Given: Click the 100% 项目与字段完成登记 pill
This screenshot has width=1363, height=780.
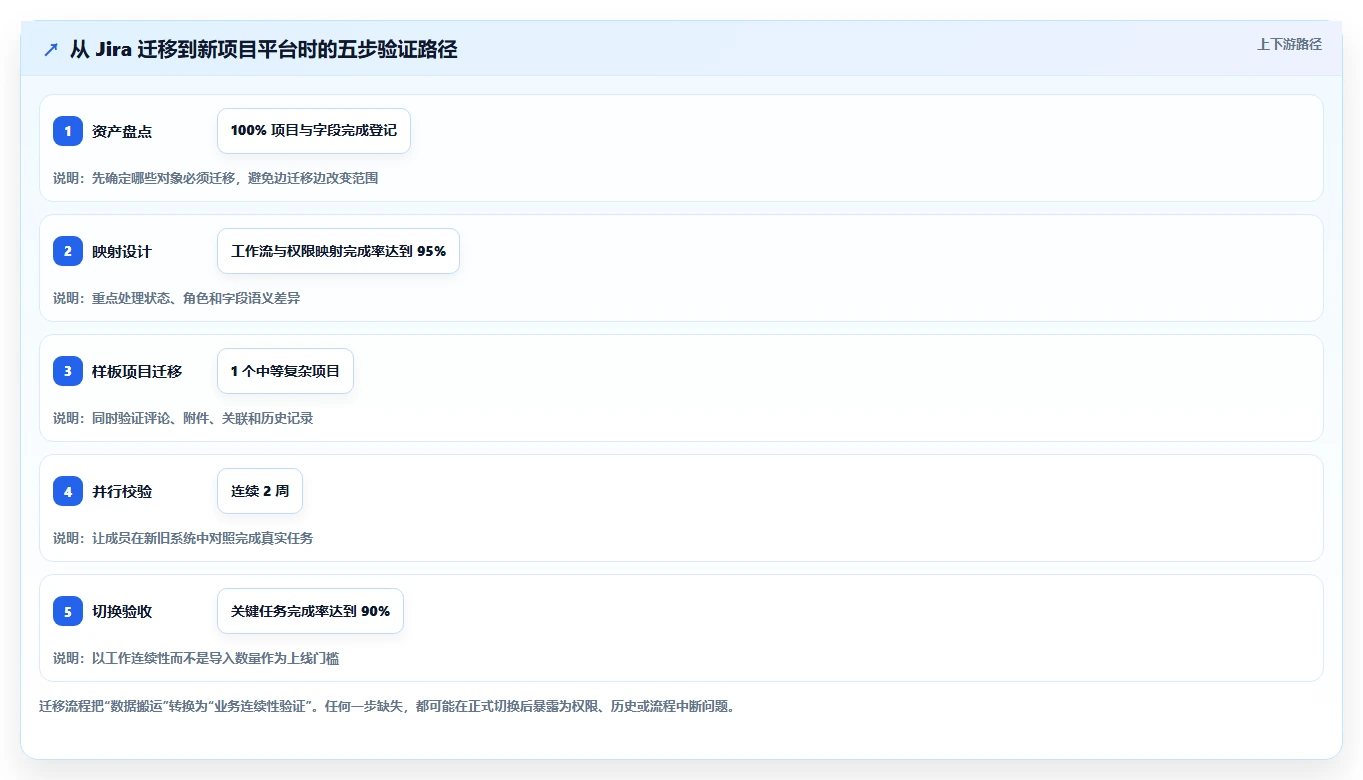Looking at the screenshot, I should click(314, 131).
